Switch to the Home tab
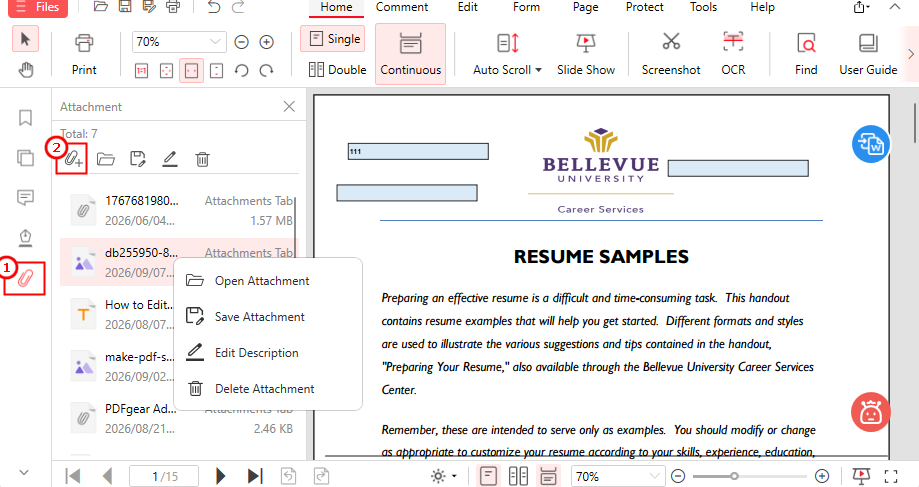The height and width of the screenshot is (487, 919). 336,8
